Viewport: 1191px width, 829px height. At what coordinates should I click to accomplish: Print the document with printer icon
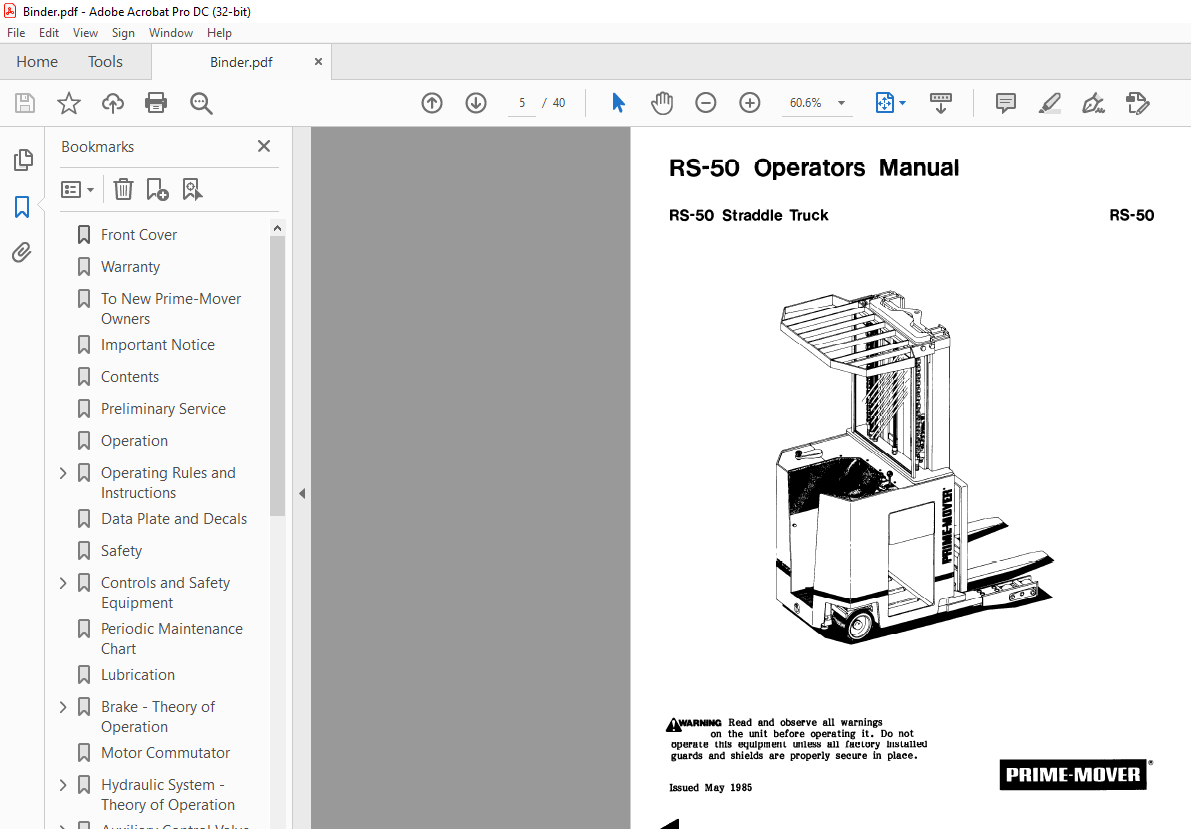tap(156, 103)
